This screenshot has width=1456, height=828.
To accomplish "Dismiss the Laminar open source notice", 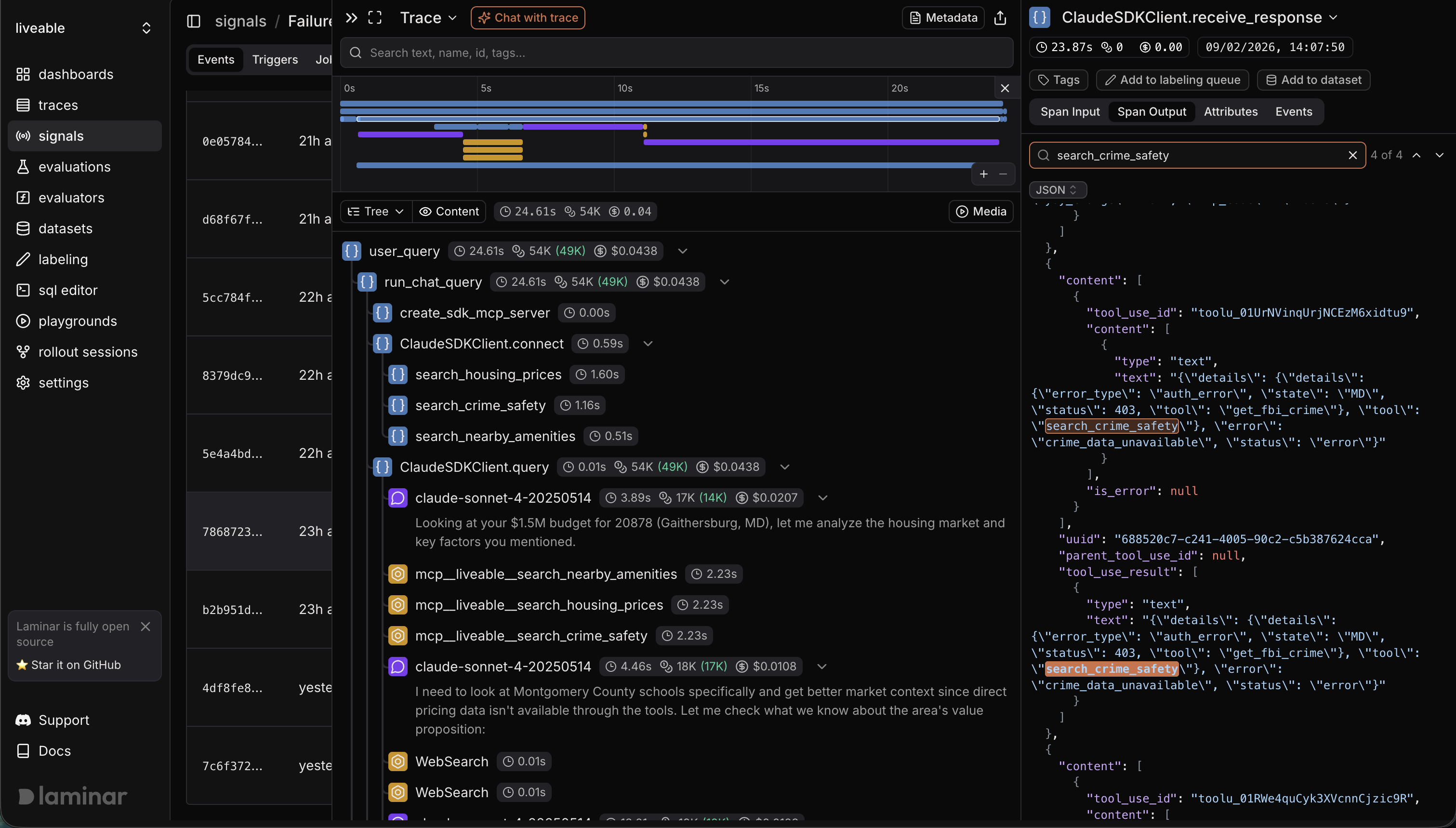I will [x=146, y=626].
